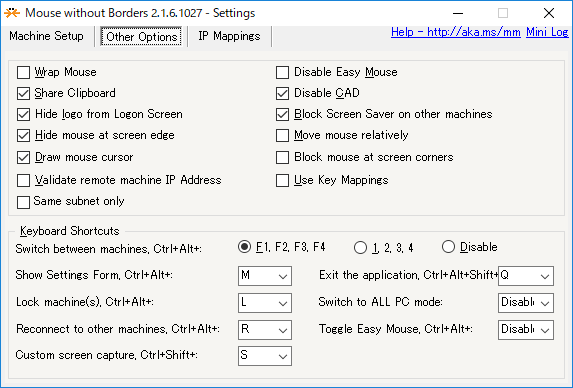Screen dimensions: 573x388
Task: Click the Mouse without Borders app icon
Action: [x=12, y=13]
